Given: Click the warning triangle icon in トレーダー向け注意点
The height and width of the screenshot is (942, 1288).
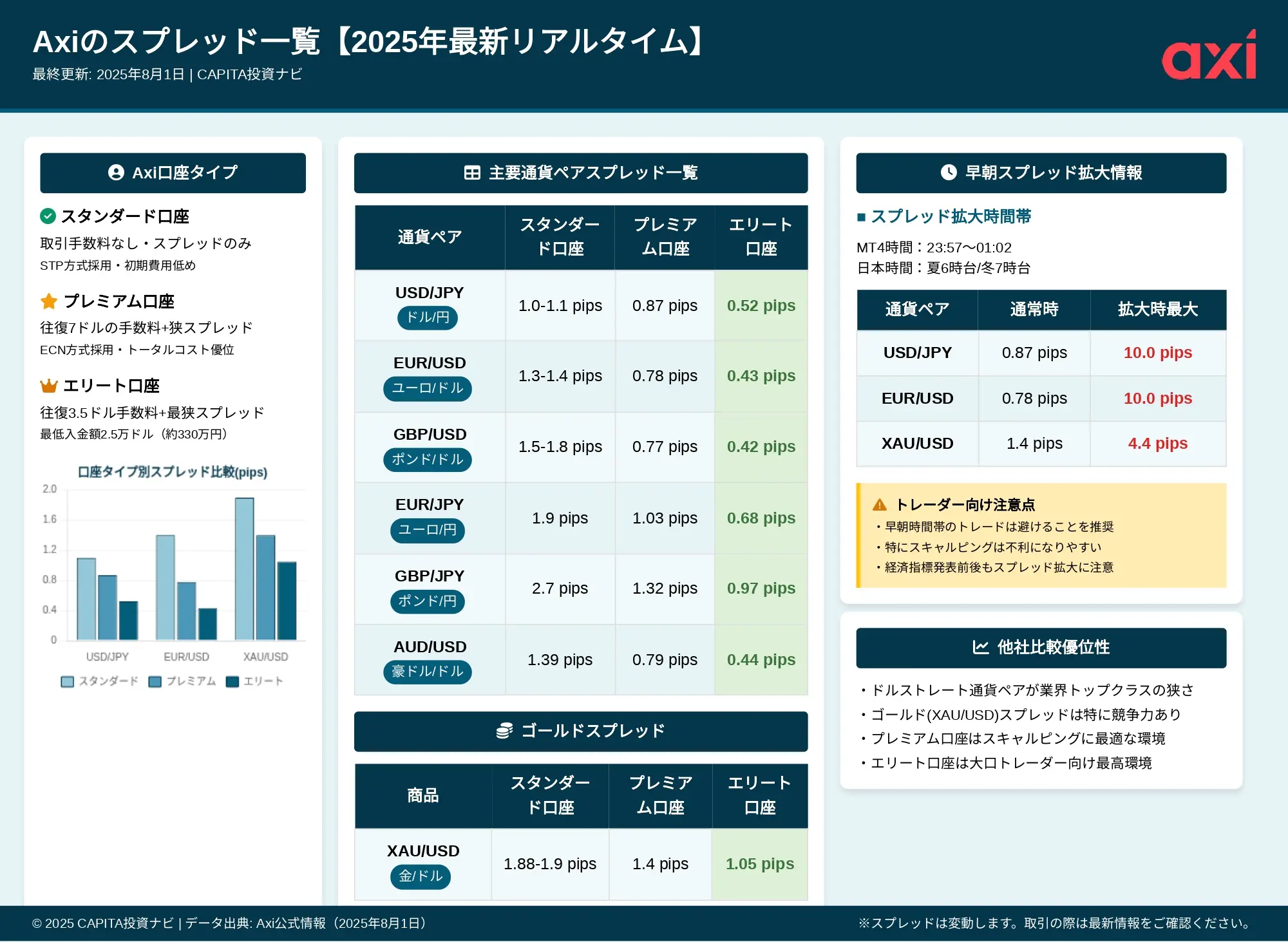Looking at the screenshot, I should [880, 505].
